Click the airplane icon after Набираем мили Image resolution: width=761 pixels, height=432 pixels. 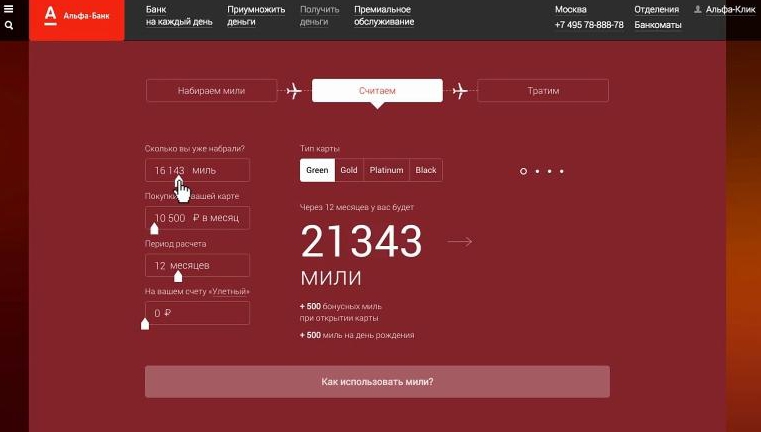pyautogui.click(x=294, y=91)
